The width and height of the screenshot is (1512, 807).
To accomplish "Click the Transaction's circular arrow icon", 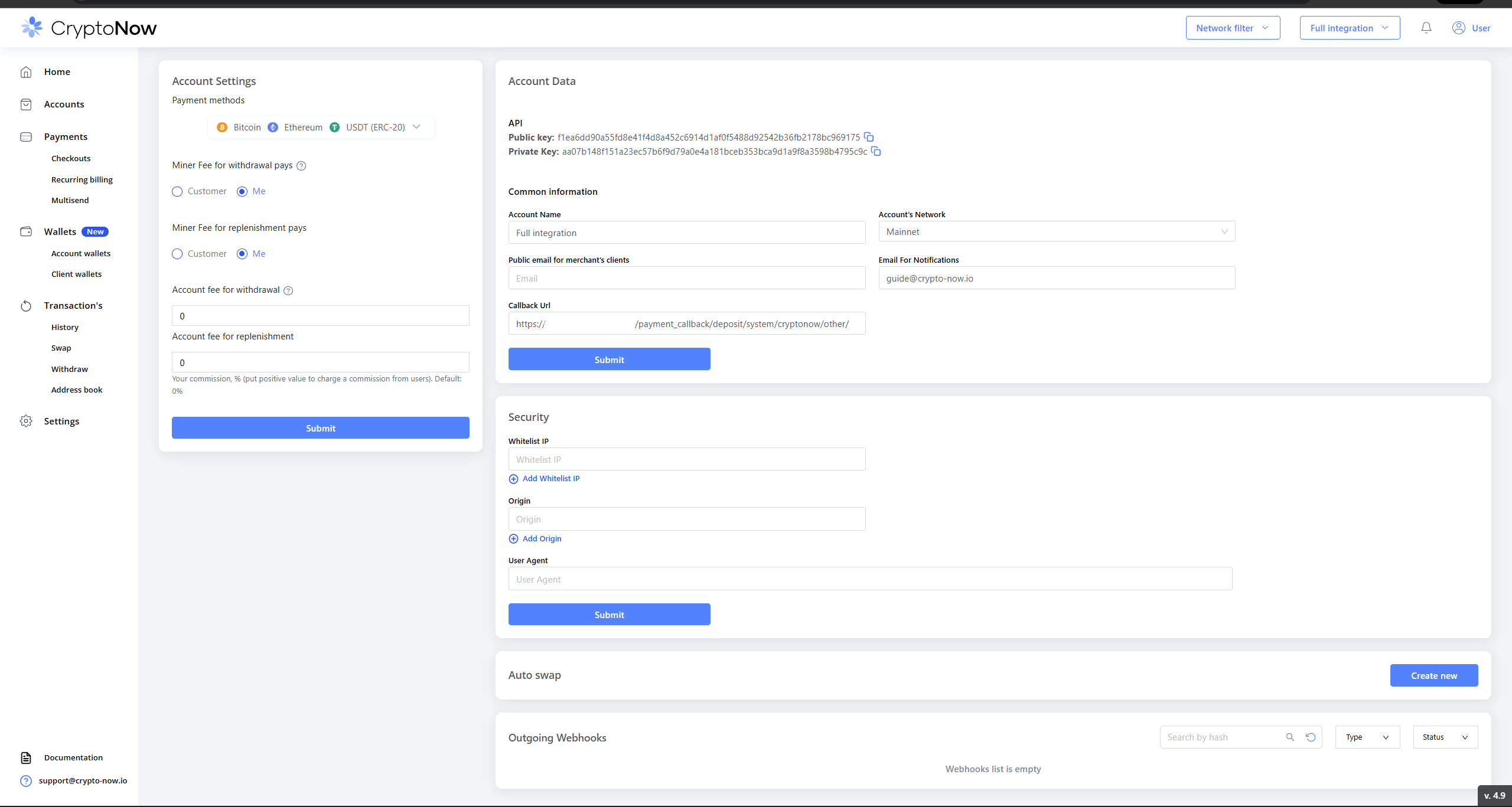I will [26, 306].
